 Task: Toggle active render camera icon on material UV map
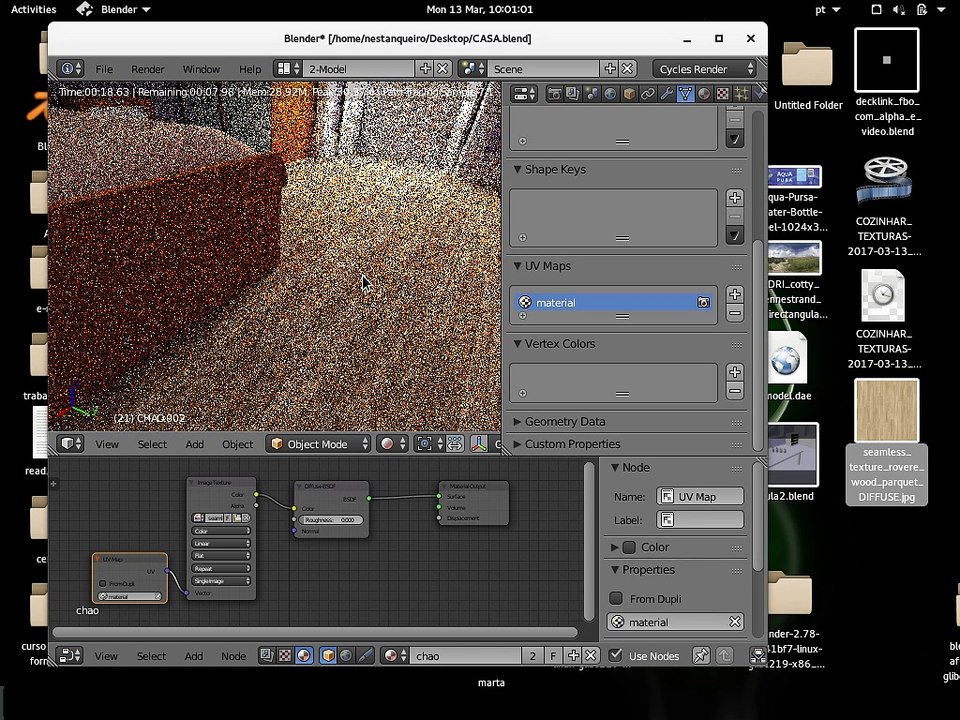click(703, 302)
